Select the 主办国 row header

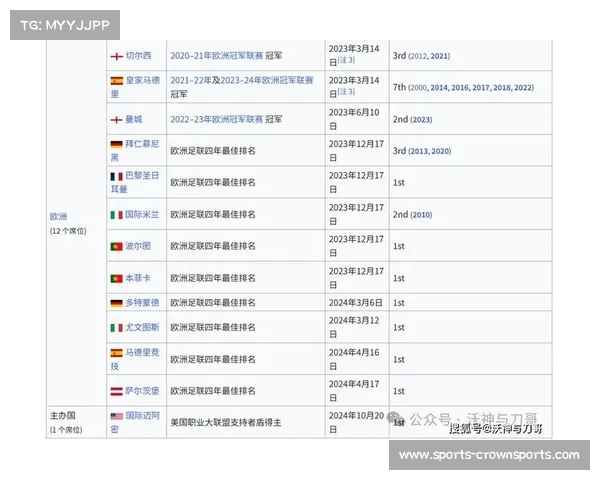[x=63, y=416]
